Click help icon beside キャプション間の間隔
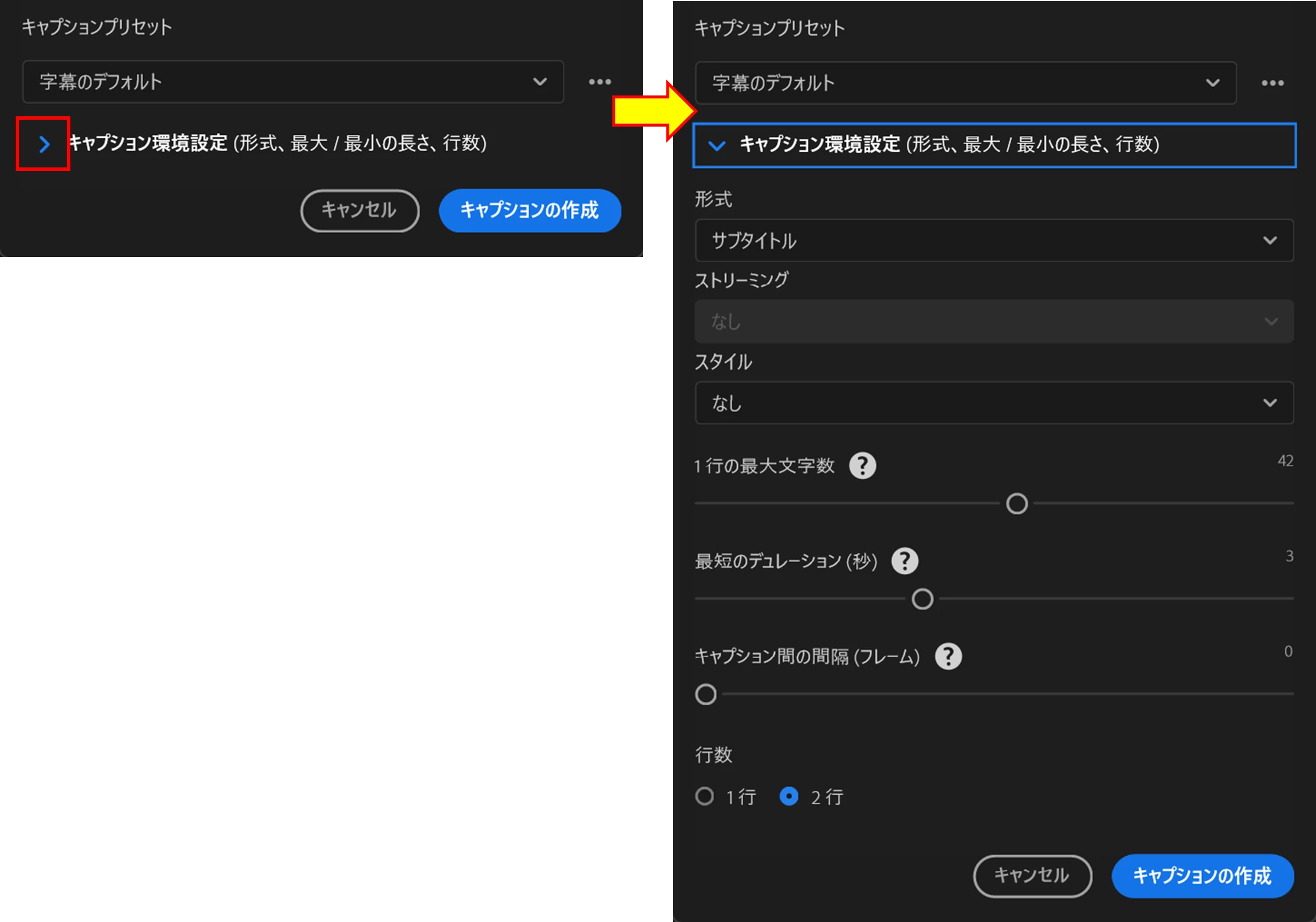1316x922 pixels. click(x=948, y=656)
